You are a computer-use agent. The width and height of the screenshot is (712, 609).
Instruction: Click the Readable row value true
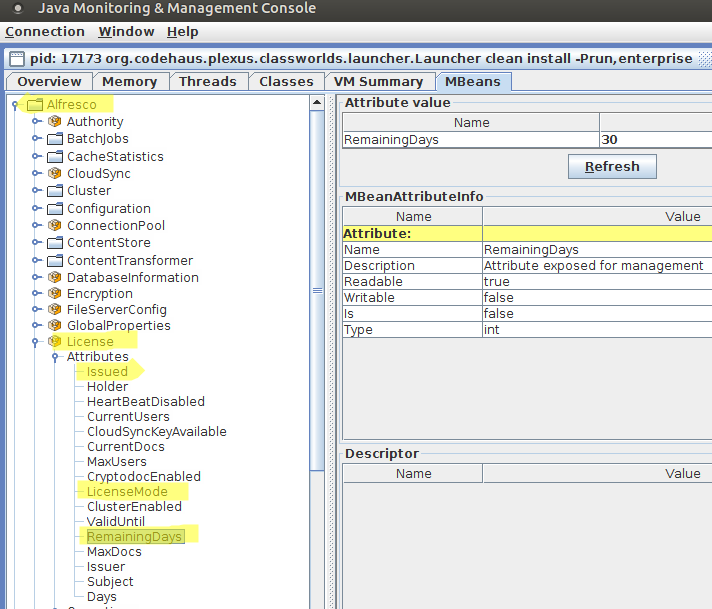[597, 282]
